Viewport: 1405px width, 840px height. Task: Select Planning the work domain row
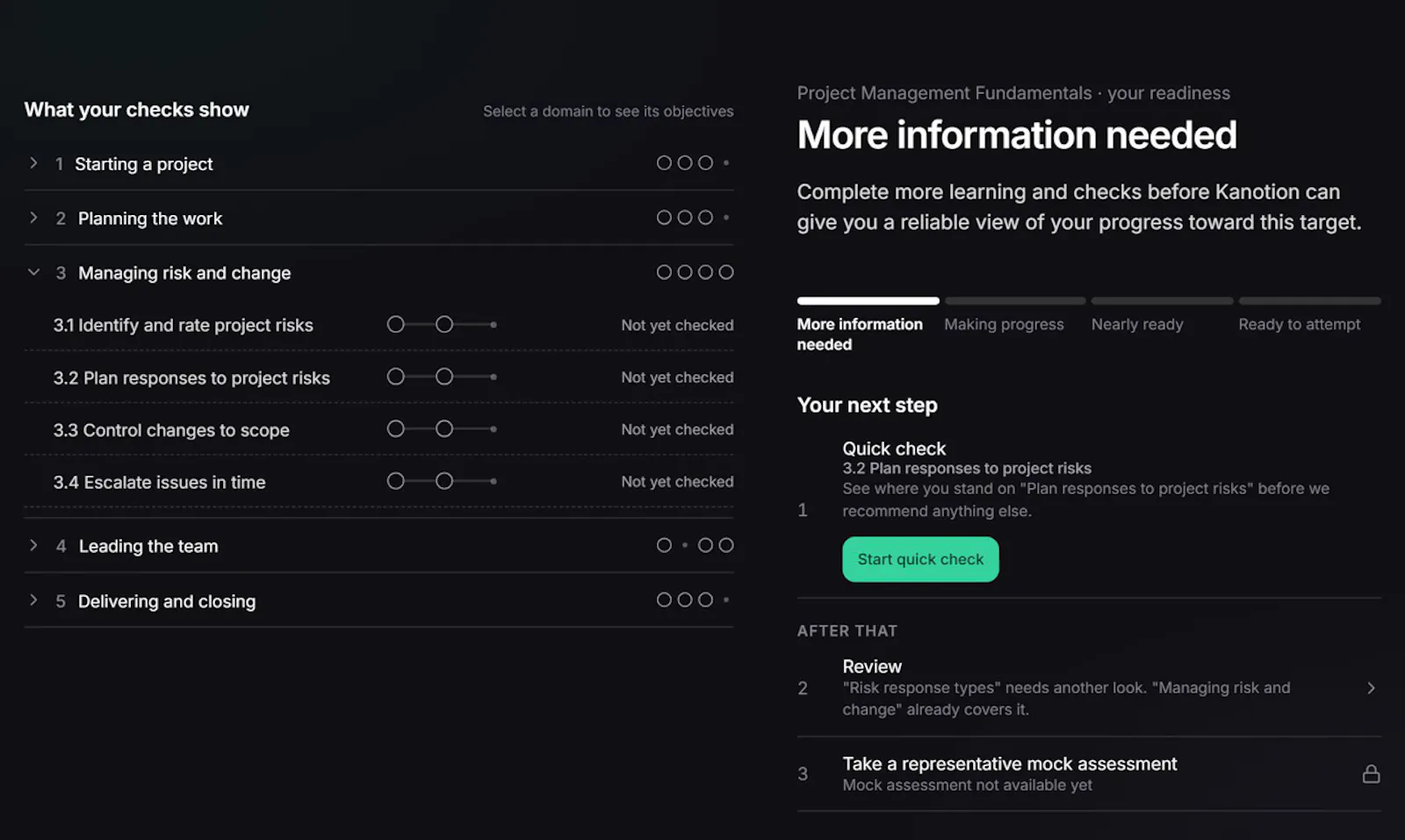[379, 218]
